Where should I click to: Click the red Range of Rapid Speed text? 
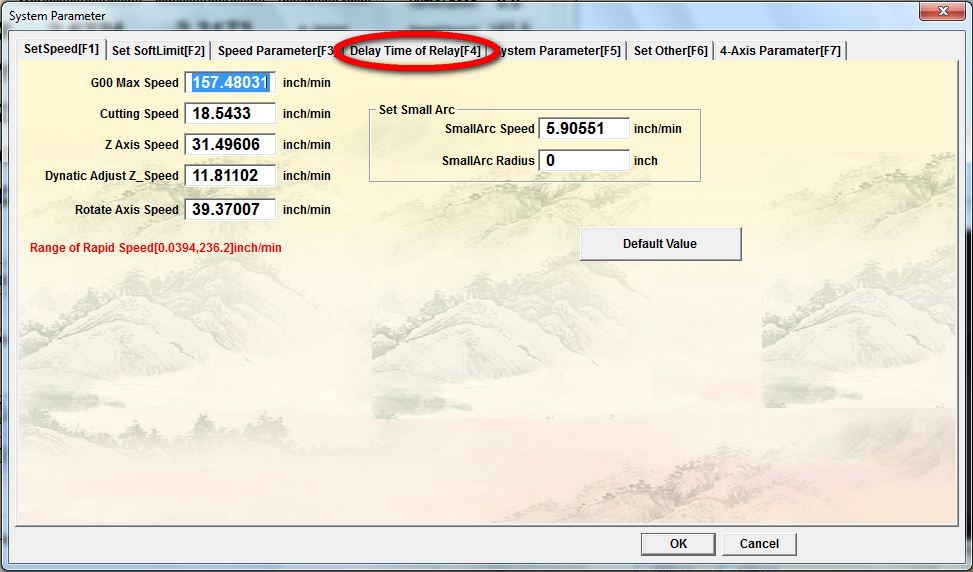click(156, 248)
